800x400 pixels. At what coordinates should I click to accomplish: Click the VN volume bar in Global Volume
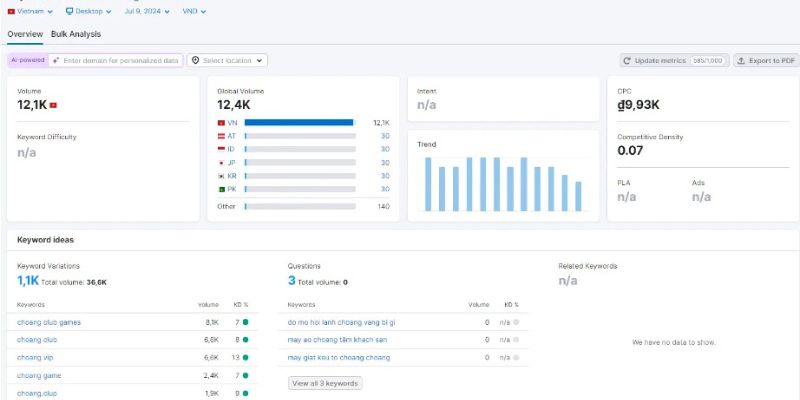pos(300,122)
